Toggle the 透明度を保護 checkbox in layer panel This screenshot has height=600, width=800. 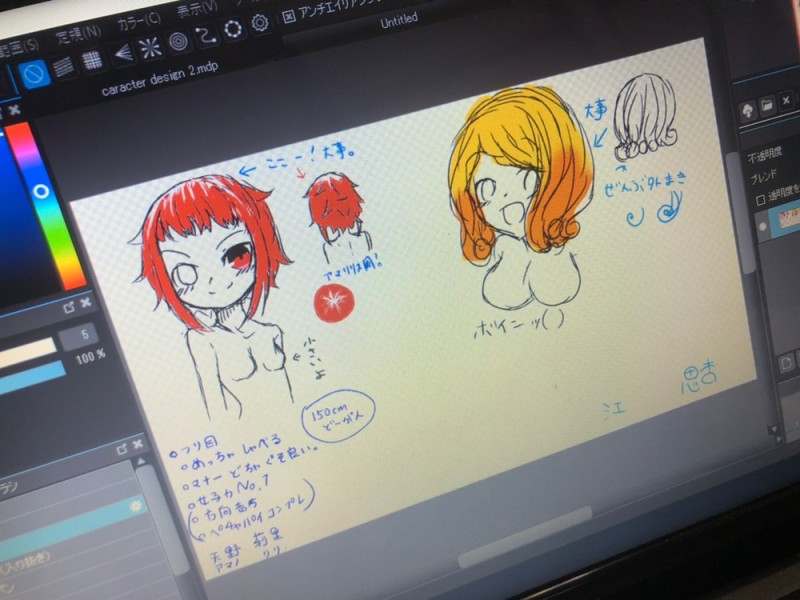tap(760, 200)
